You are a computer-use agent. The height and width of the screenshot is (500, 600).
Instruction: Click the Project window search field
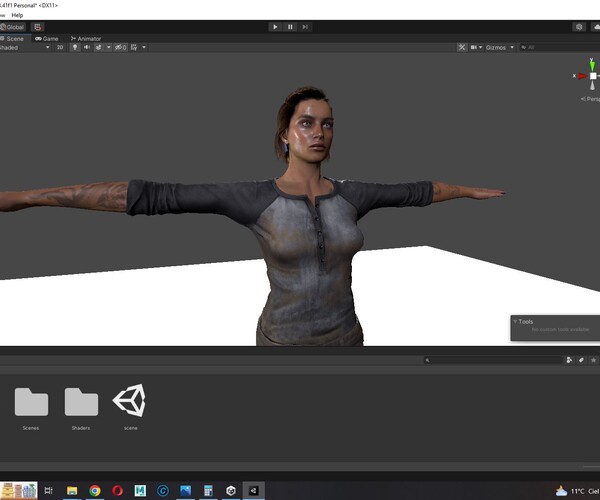(x=493, y=360)
